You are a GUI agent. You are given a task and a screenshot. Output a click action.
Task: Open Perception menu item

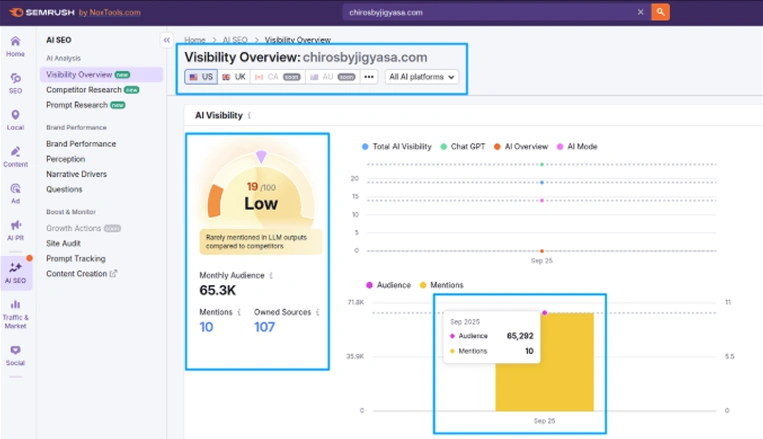point(66,159)
